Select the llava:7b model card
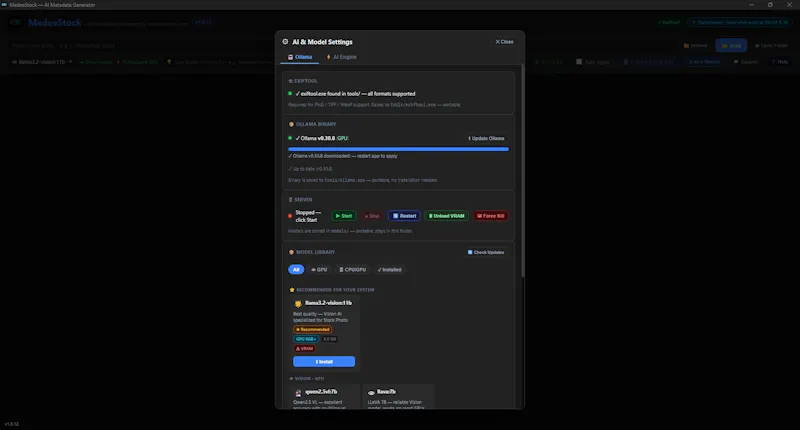This screenshot has width=800, height=430. tap(398, 397)
